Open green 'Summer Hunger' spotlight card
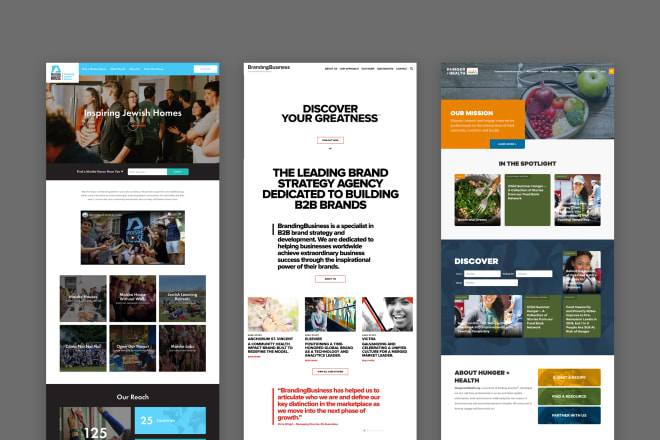The image size is (660, 440). [x=527, y=200]
